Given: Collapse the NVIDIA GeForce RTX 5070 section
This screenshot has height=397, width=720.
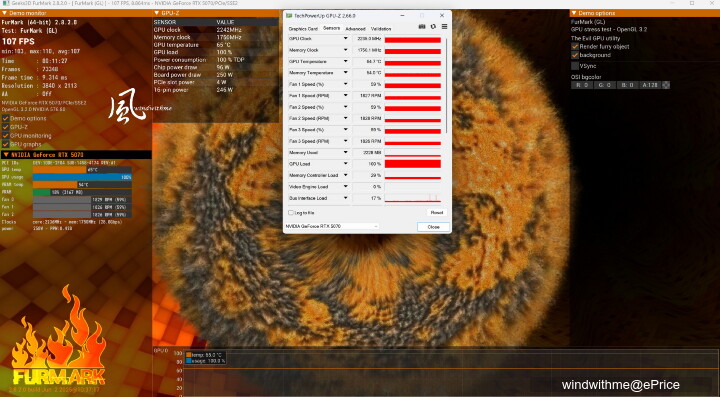Looking at the screenshot, I should pyautogui.click(x=6, y=155).
